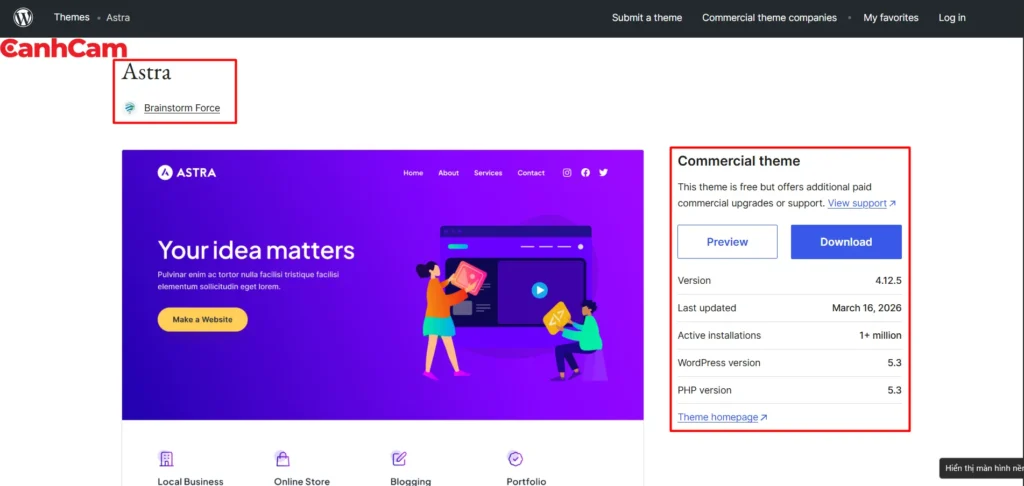This screenshot has width=1024, height=486.
Task: Click the Online Store label
Action: 302,481
